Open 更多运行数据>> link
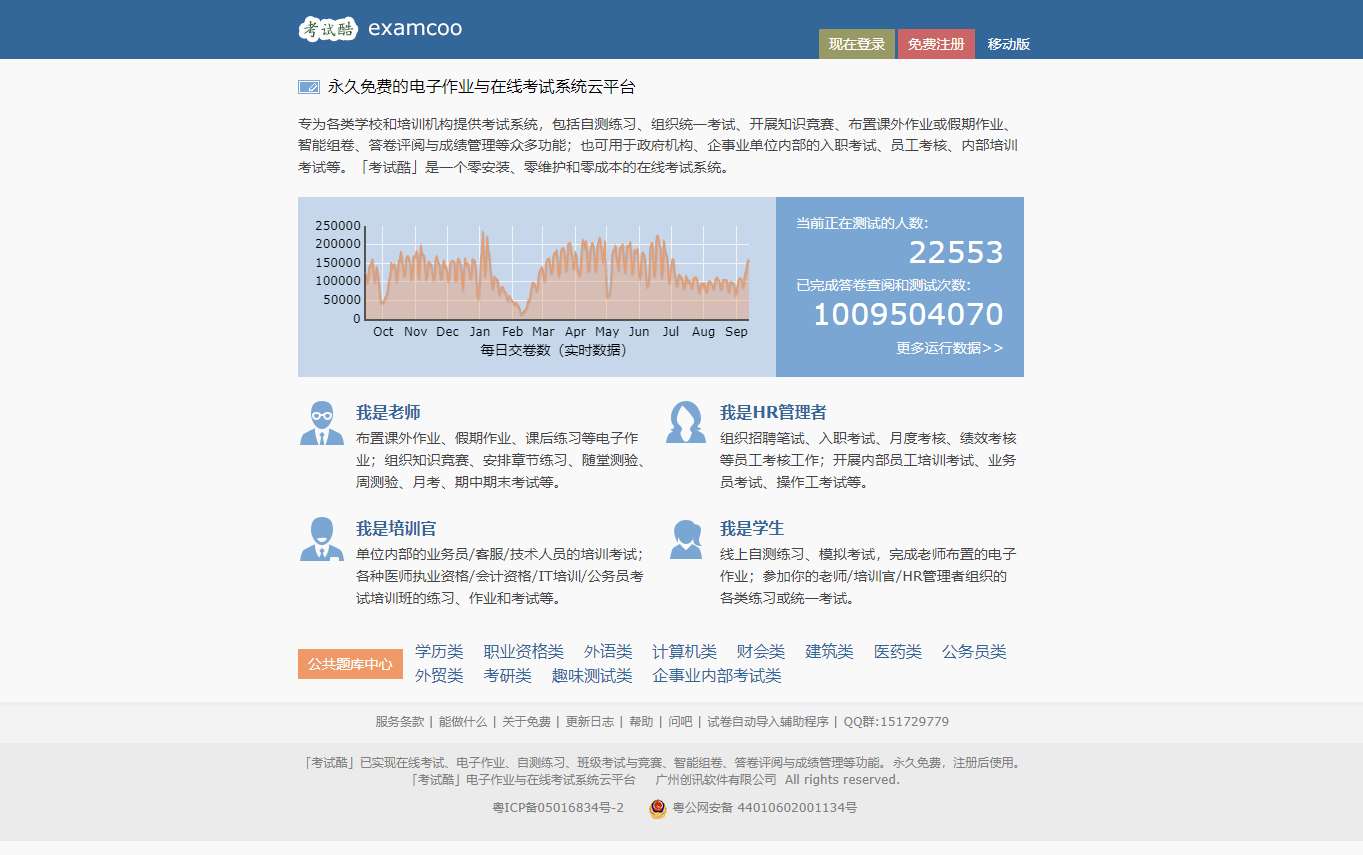1363x855 pixels. 950,348
